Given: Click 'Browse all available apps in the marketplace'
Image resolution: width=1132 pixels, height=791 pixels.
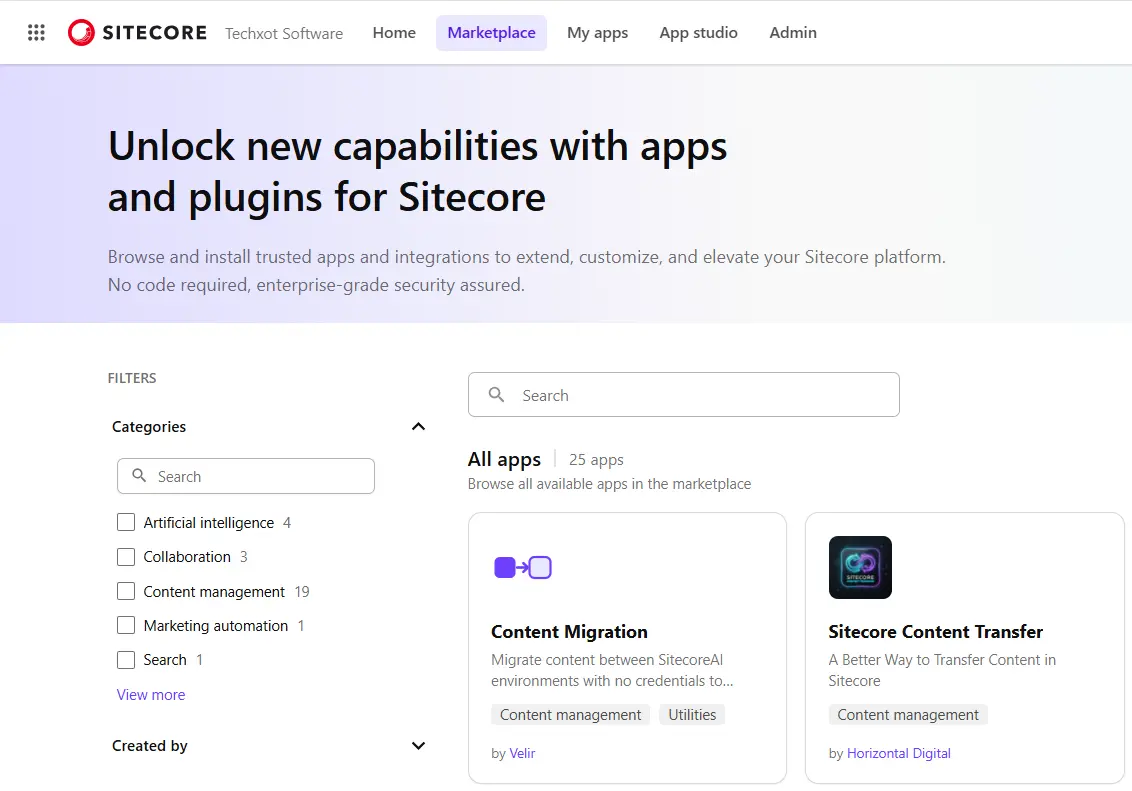Looking at the screenshot, I should [609, 484].
